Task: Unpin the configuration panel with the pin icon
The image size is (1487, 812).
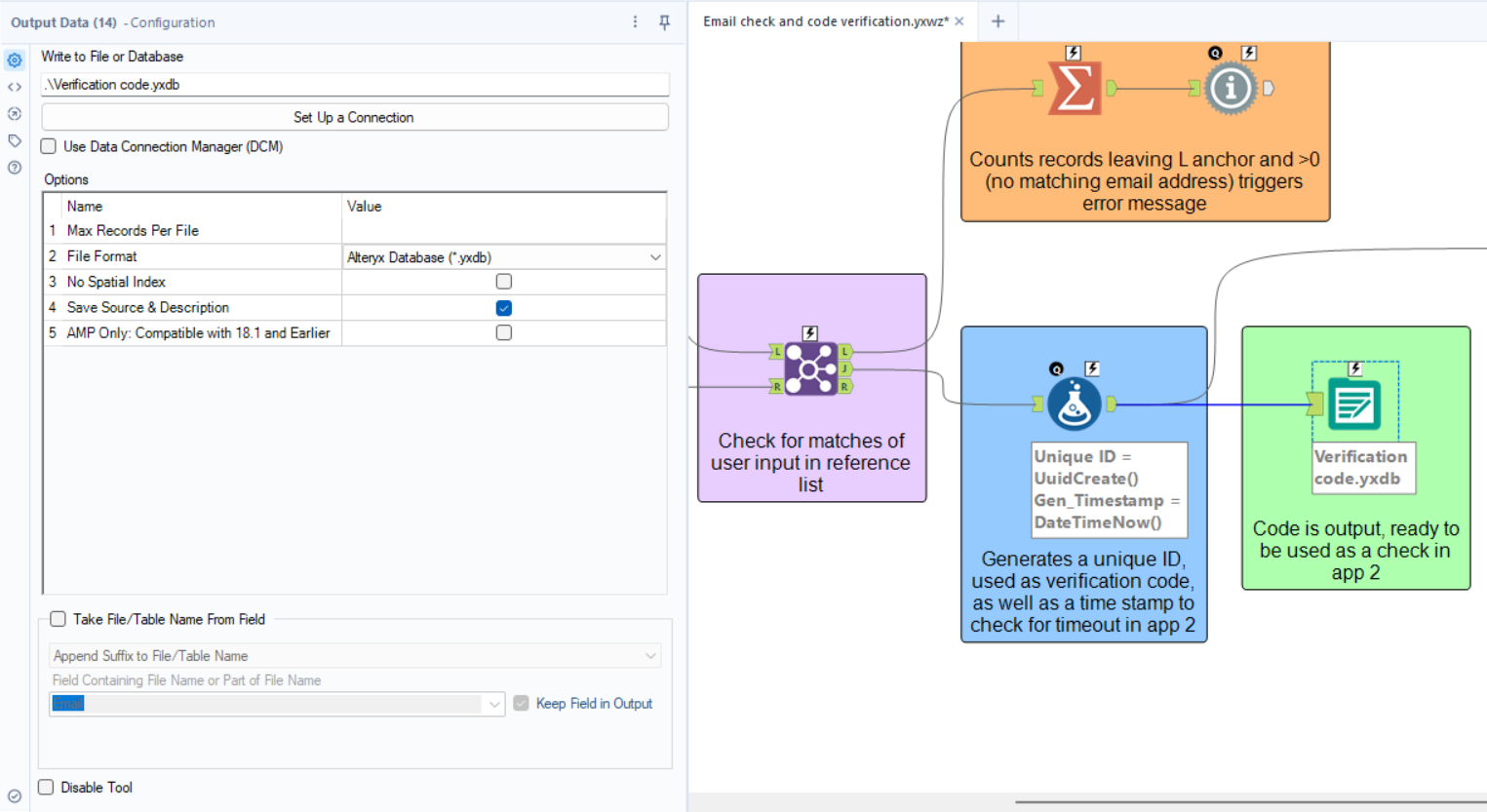Action: [664, 21]
